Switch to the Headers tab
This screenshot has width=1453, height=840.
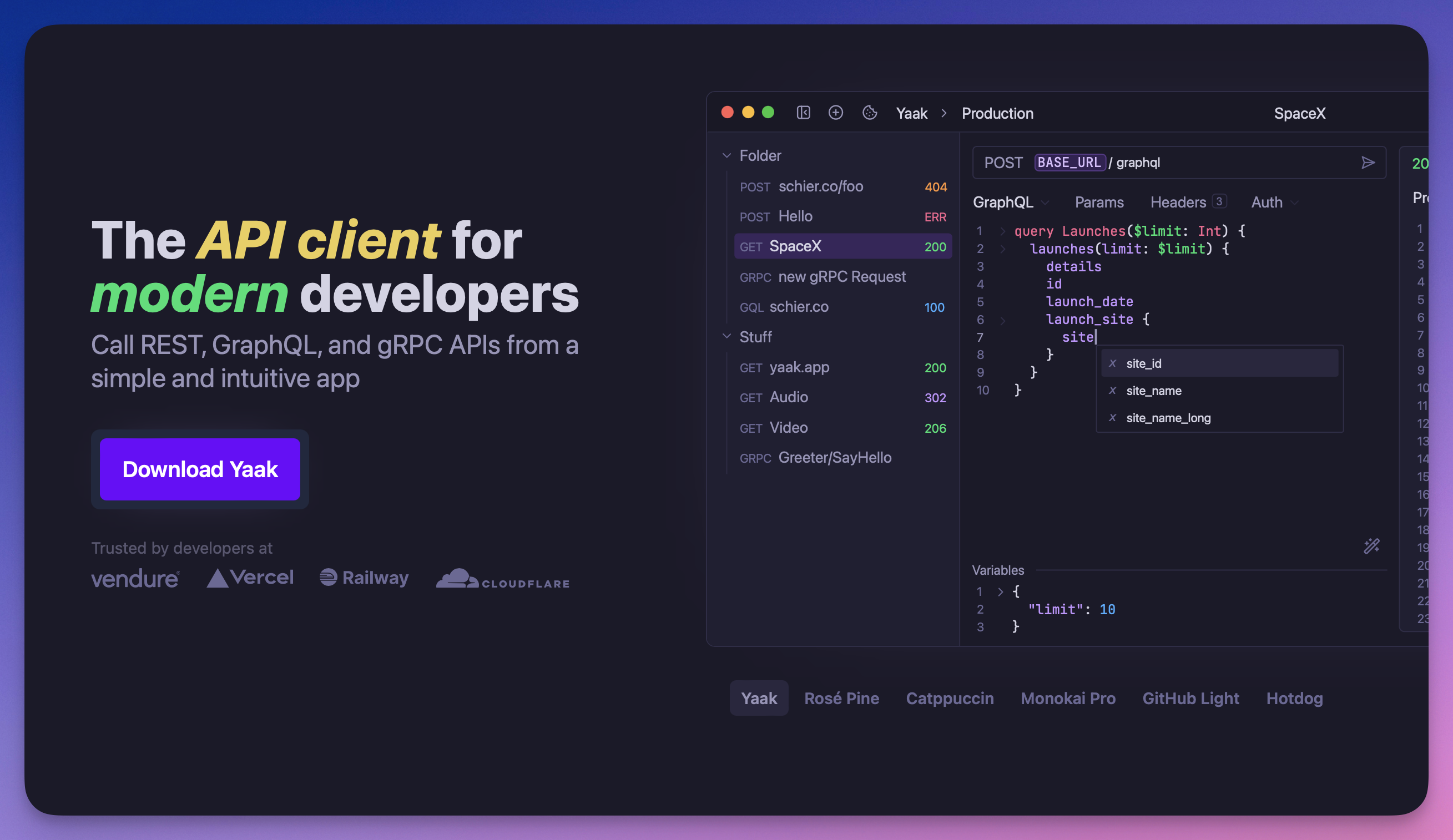(1187, 203)
